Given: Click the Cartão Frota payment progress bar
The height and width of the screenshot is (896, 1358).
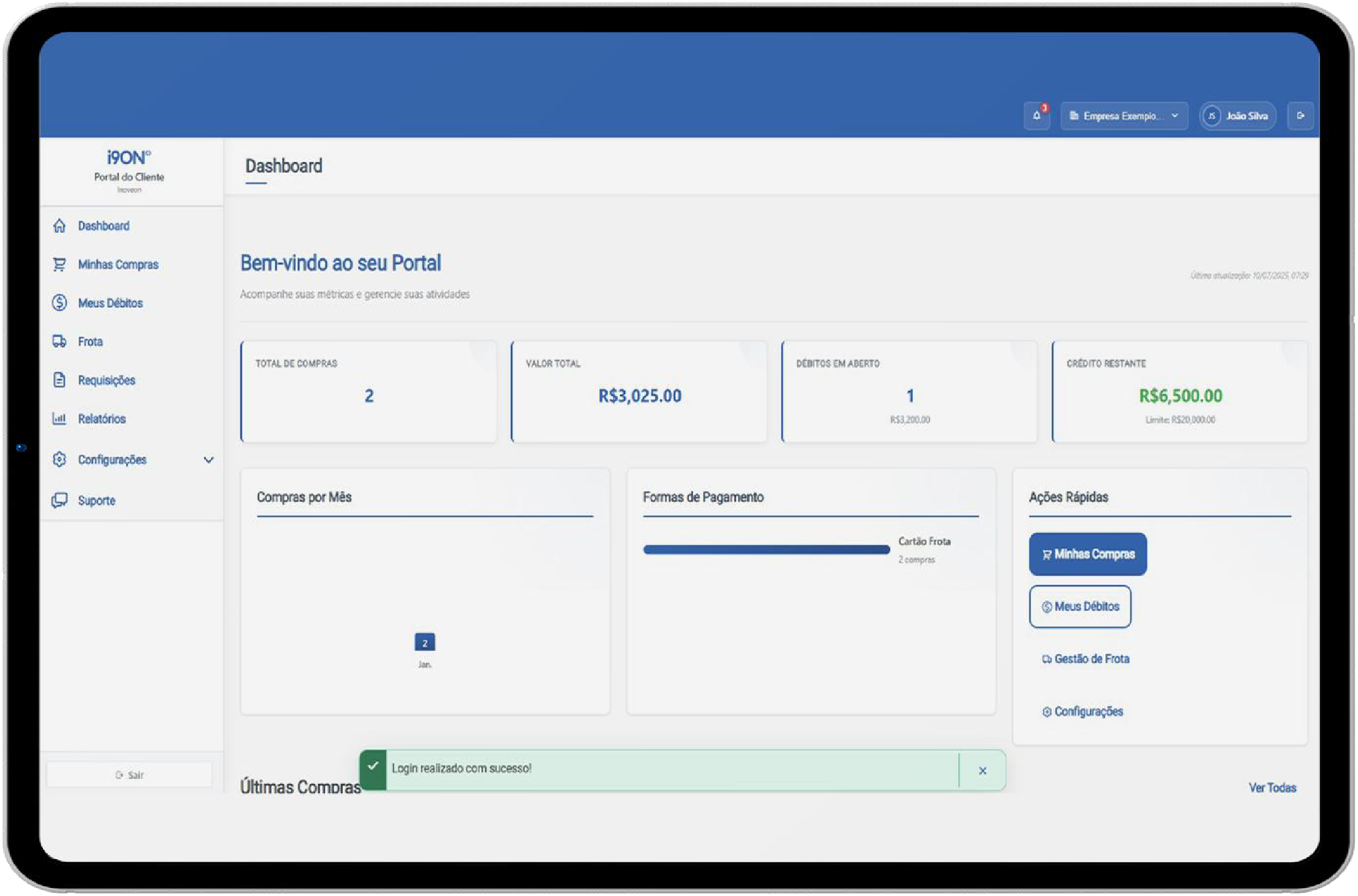Looking at the screenshot, I should pyautogui.click(x=766, y=550).
